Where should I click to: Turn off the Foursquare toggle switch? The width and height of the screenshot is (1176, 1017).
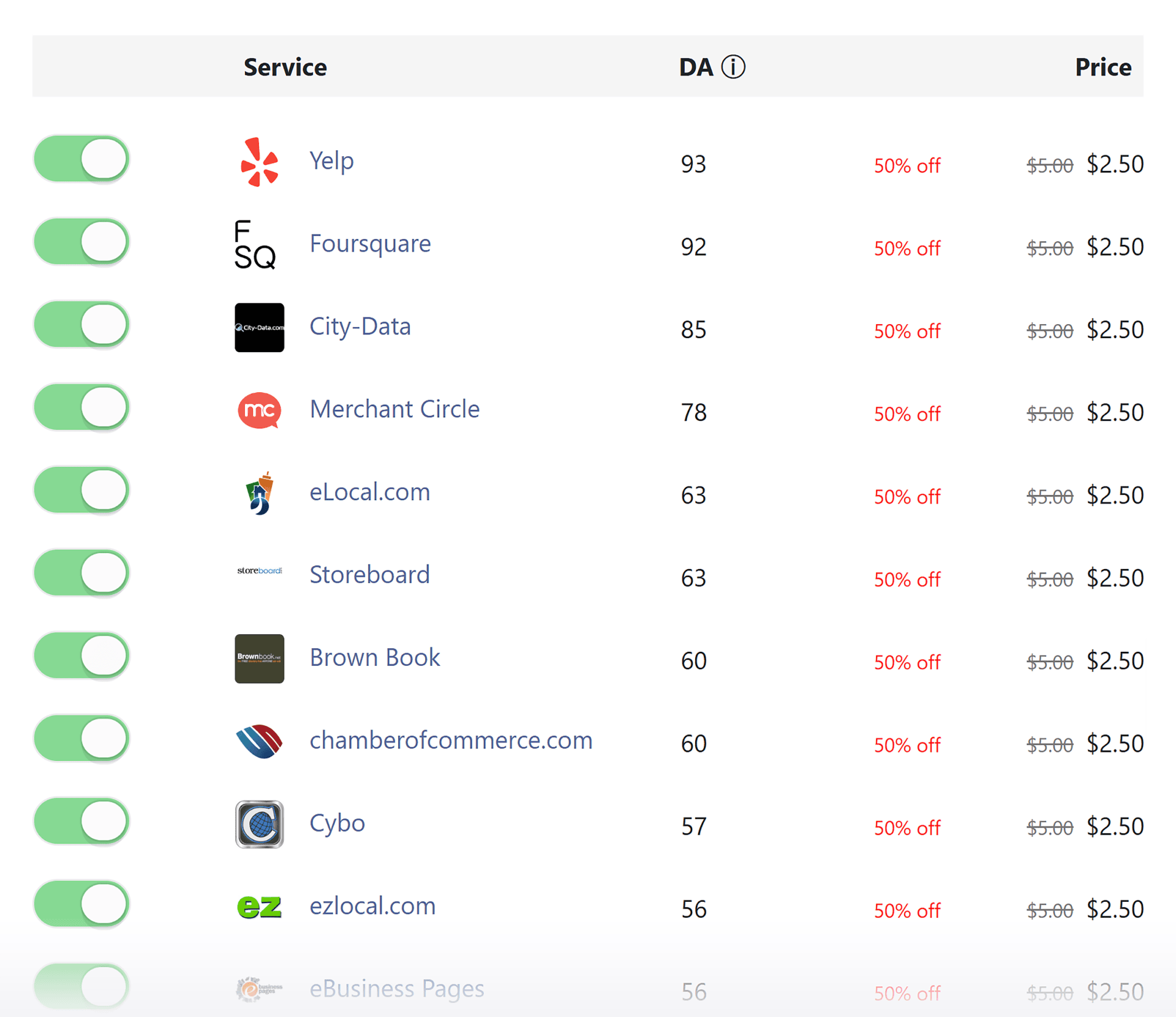coord(81,242)
